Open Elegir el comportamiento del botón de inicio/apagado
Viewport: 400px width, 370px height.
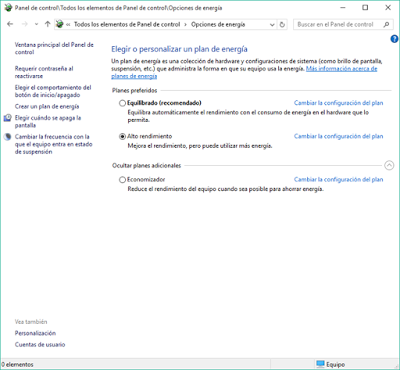point(53,91)
